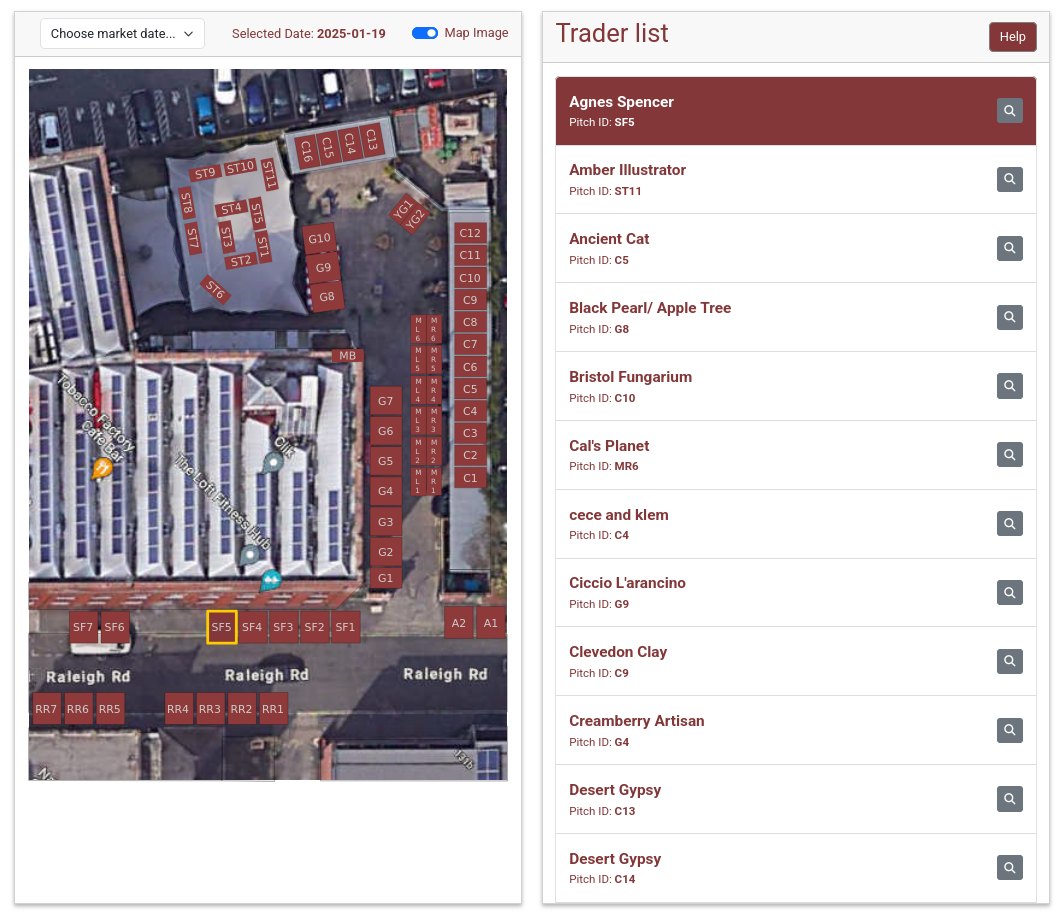Click the search icon beside Cal's Planet
The height and width of the screenshot is (917, 1064).
[x=1009, y=454]
